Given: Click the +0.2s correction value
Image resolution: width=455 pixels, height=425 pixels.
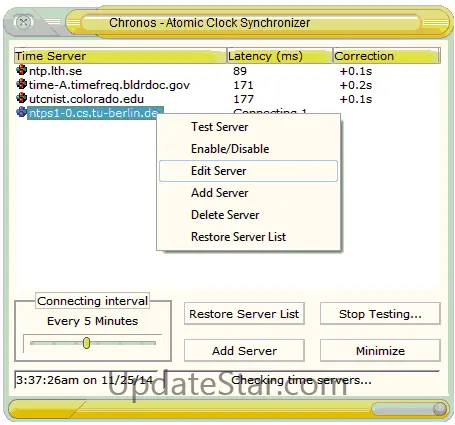Looking at the screenshot, I should tap(356, 85).
